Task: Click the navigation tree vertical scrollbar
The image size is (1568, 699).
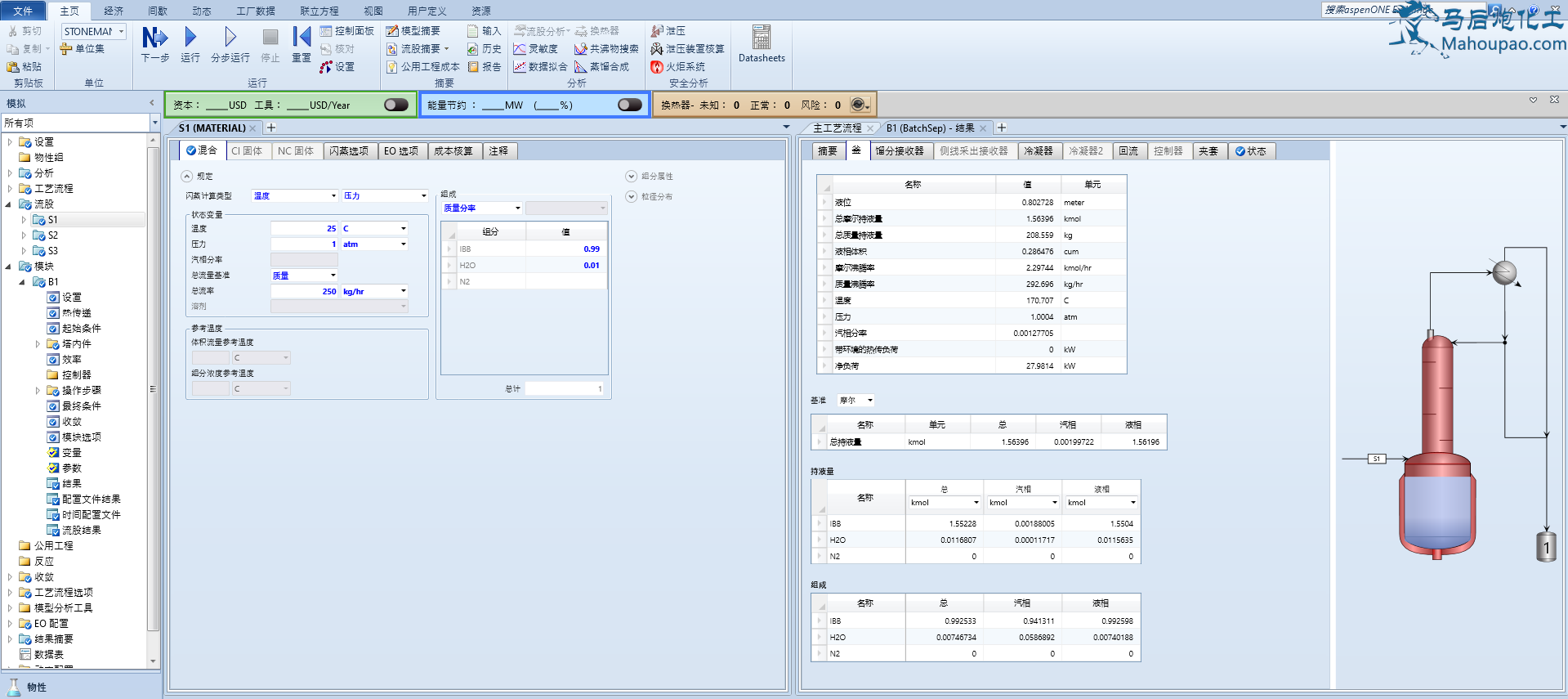Action: point(153,388)
